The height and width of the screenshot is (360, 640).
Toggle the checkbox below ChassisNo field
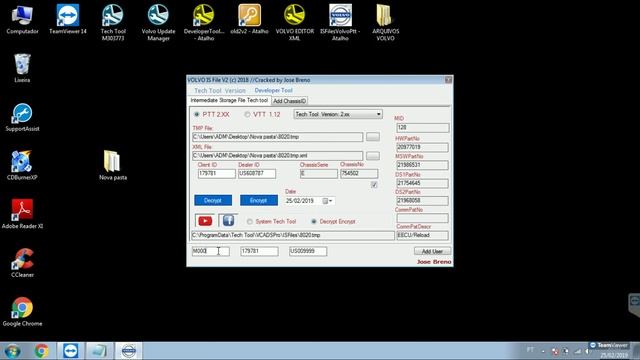pyautogui.click(x=374, y=185)
